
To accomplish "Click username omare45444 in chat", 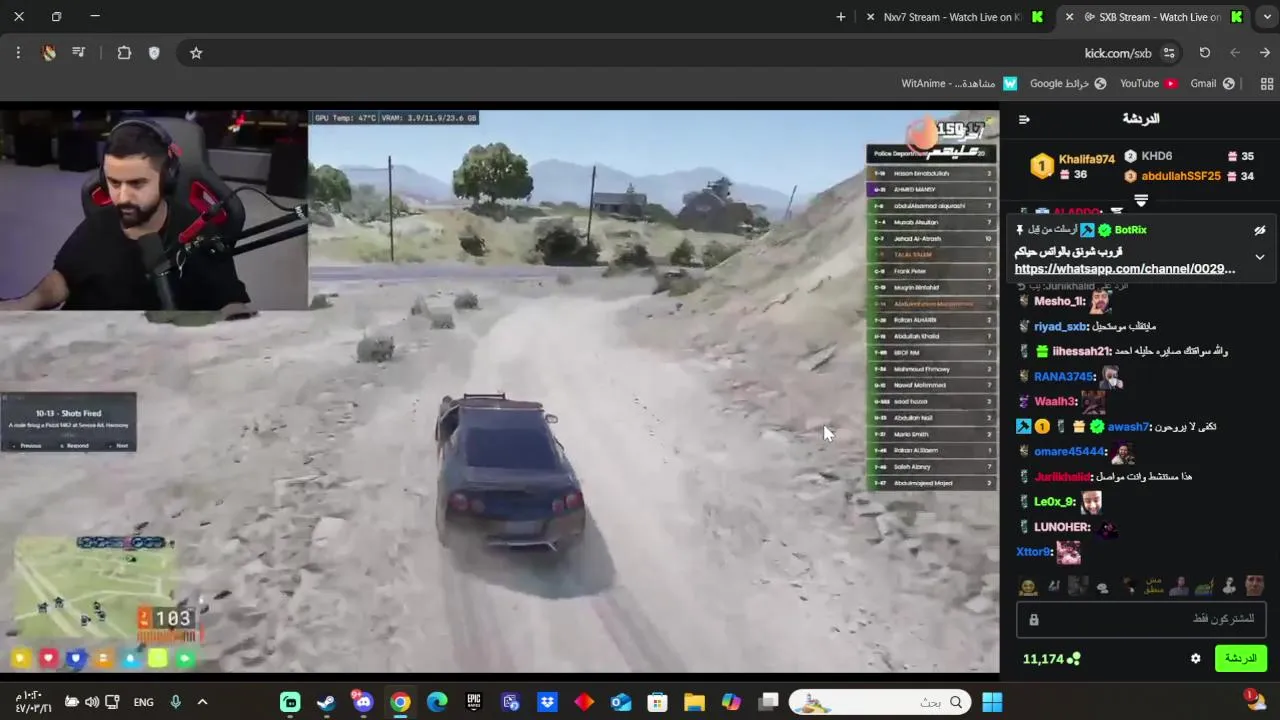I will [1070, 452].
